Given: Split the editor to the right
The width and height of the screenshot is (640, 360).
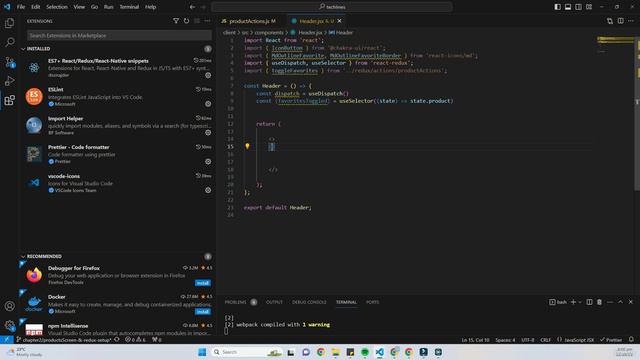Looking at the screenshot, I should tap(620, 21).
